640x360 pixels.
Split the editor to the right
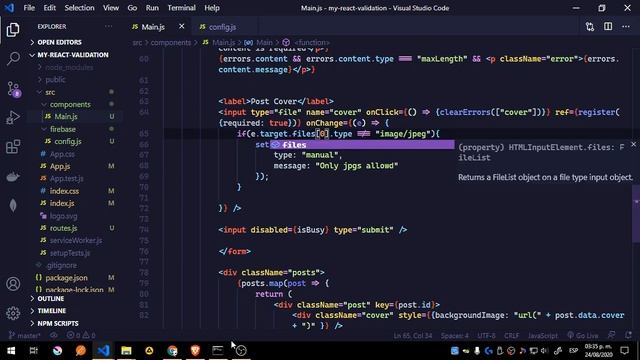(x=608, y=27)
